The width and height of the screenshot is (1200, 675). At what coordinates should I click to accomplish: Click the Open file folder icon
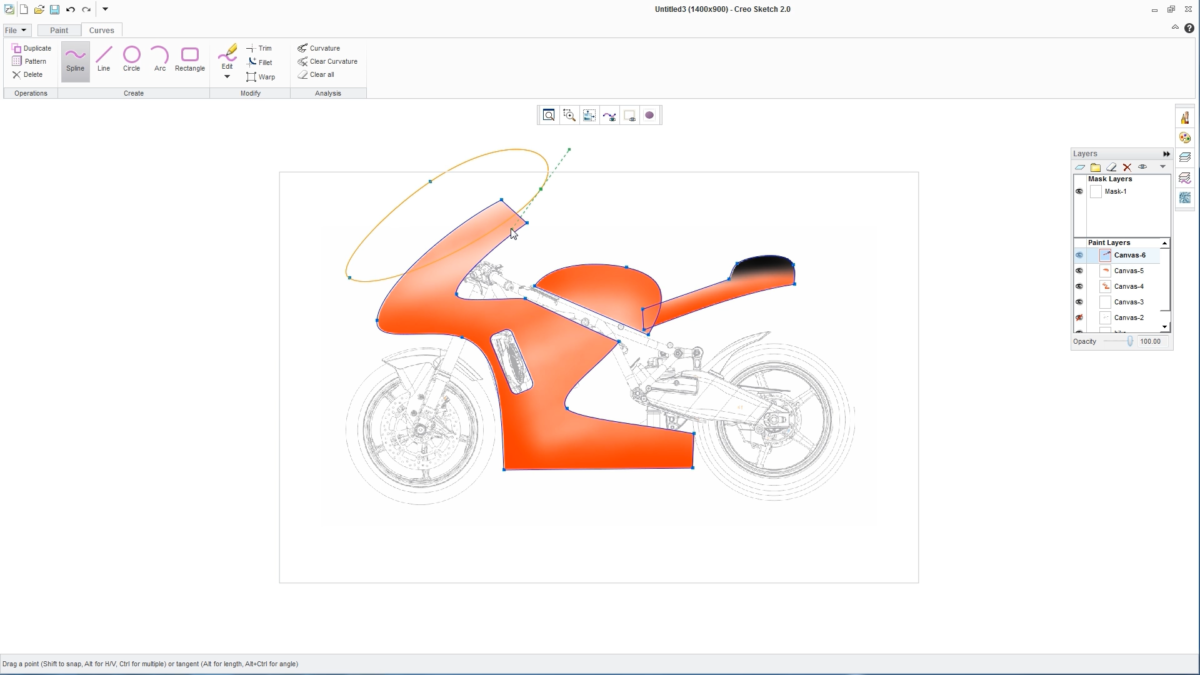[39, 9]
